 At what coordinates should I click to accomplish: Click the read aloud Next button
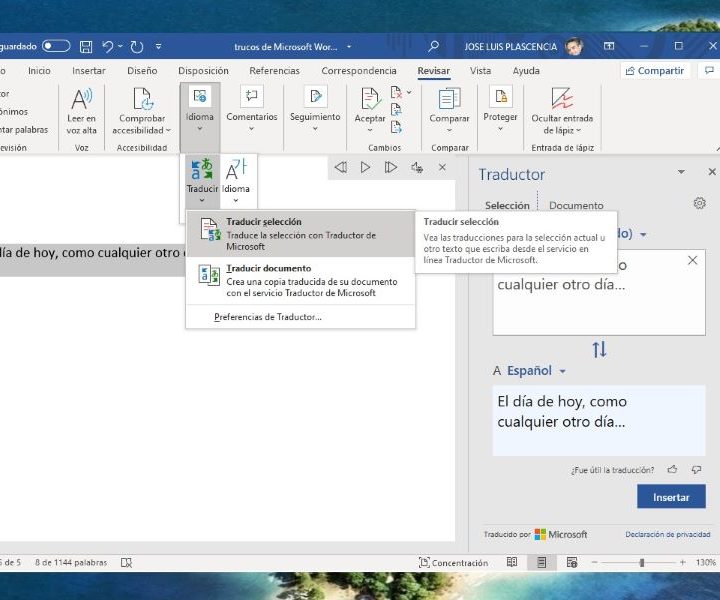390,167
